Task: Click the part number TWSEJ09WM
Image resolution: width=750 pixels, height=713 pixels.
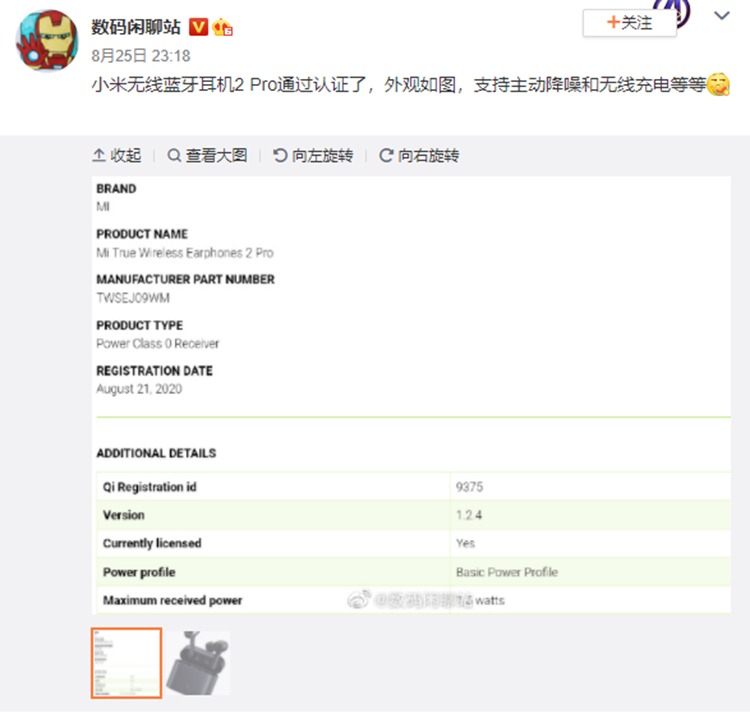Action: tap(133, 298)
